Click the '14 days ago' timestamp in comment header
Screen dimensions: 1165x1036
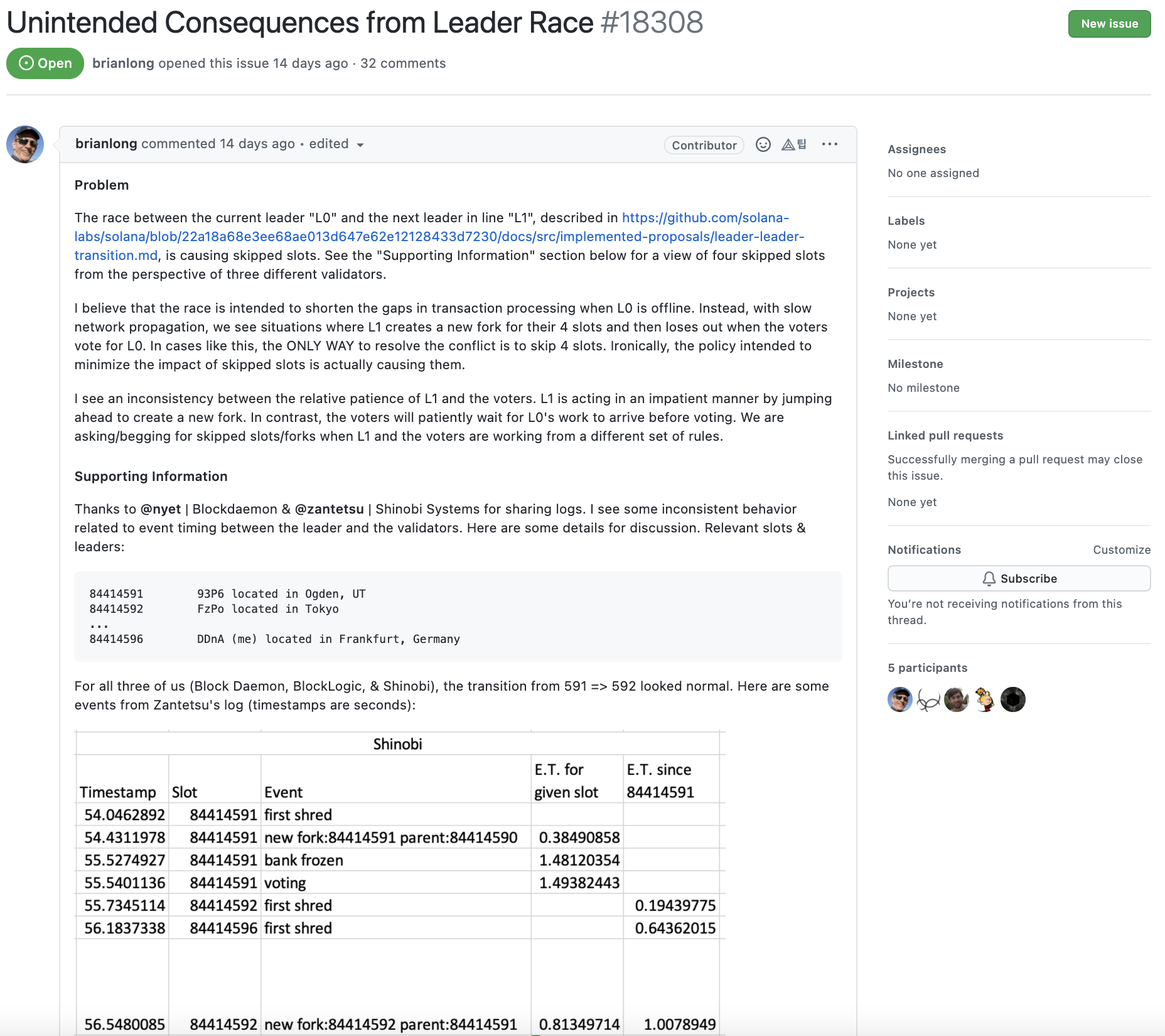[257, 144]
